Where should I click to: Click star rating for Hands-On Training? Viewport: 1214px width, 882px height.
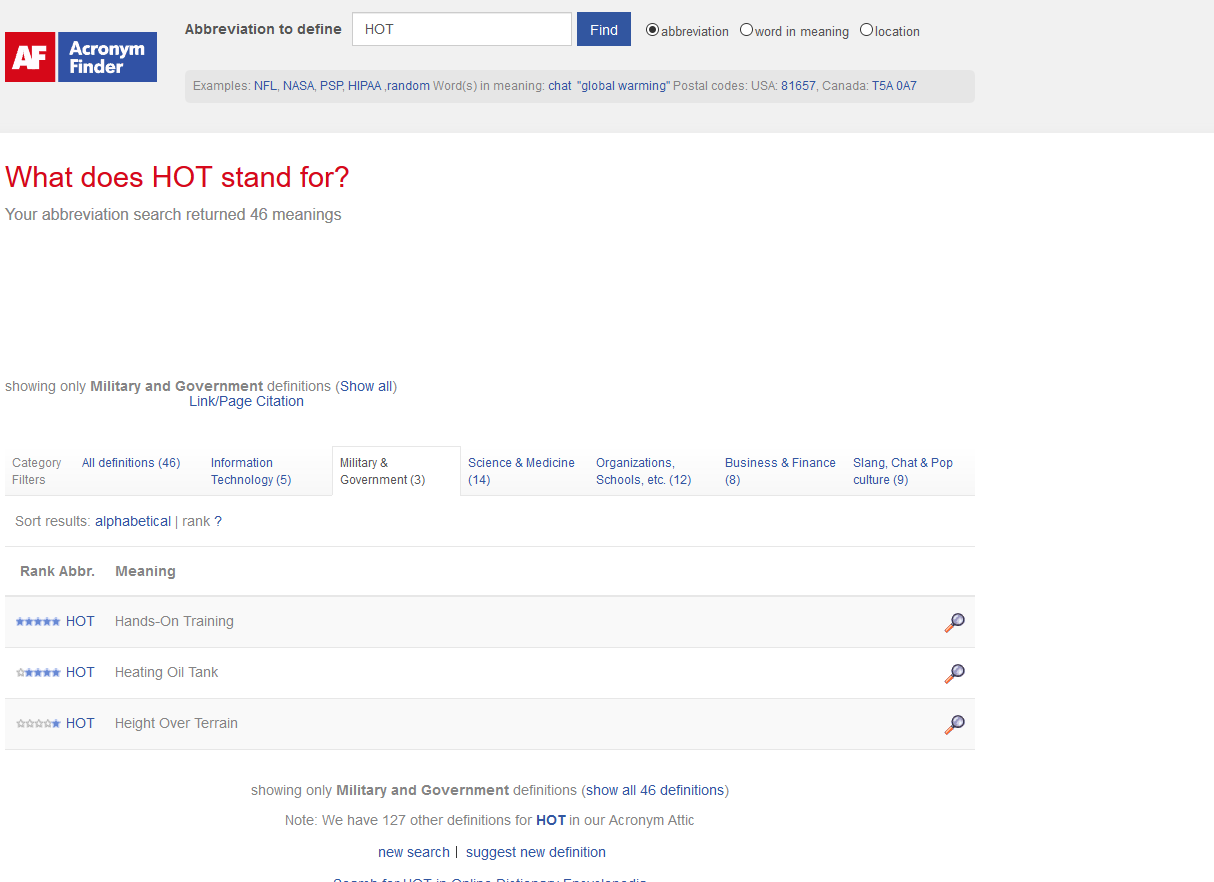(x=38, y=621)
